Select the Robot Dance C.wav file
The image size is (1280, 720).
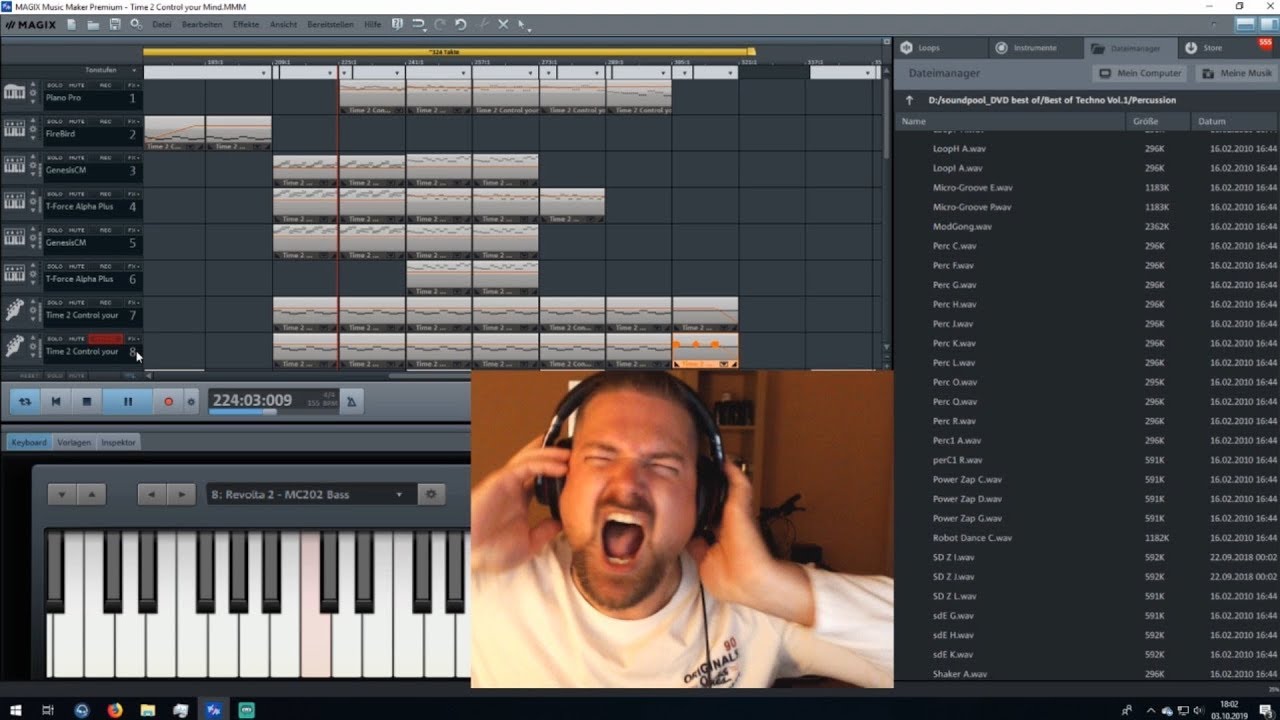[972, 538]
